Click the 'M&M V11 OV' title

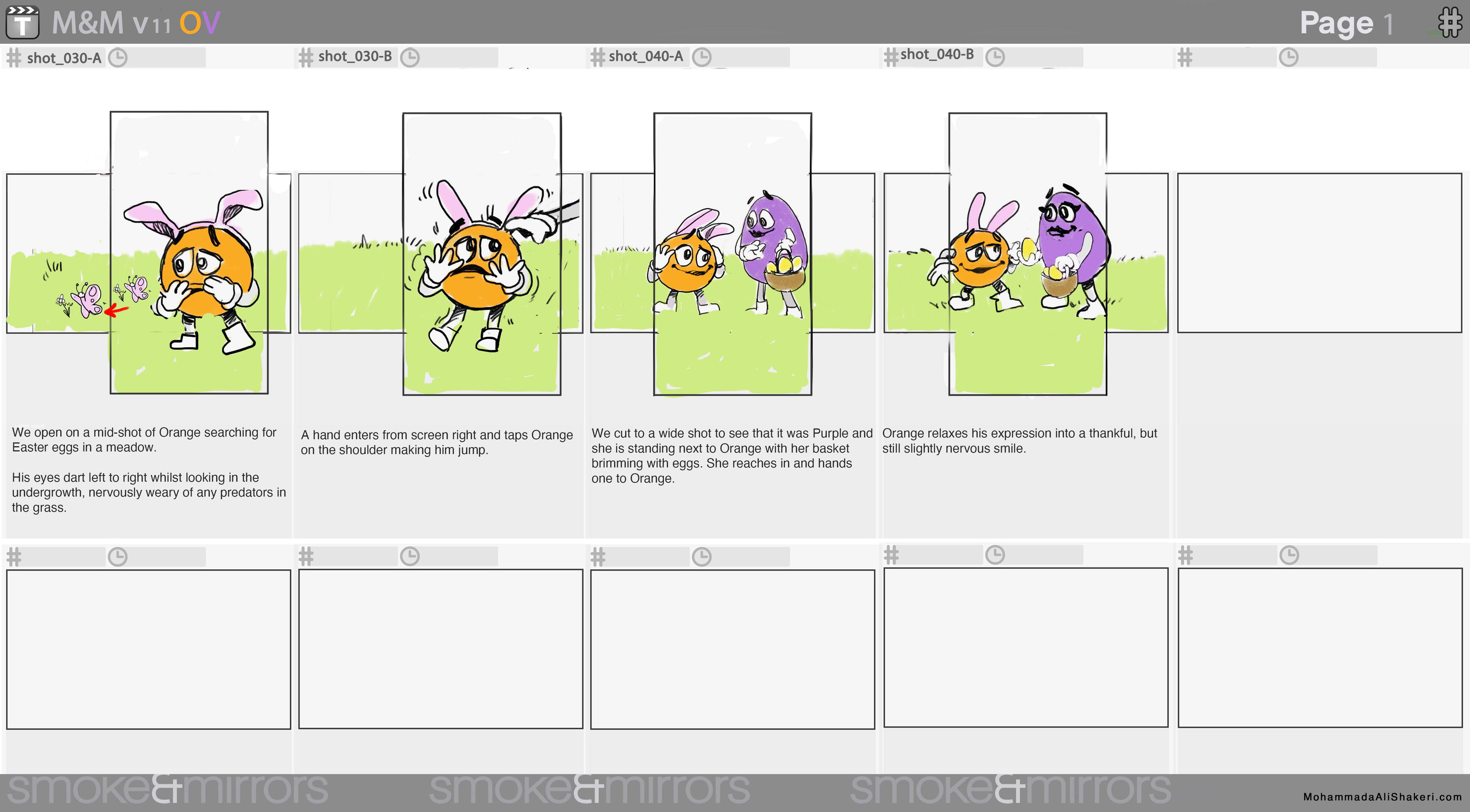[x=136, y=23]
